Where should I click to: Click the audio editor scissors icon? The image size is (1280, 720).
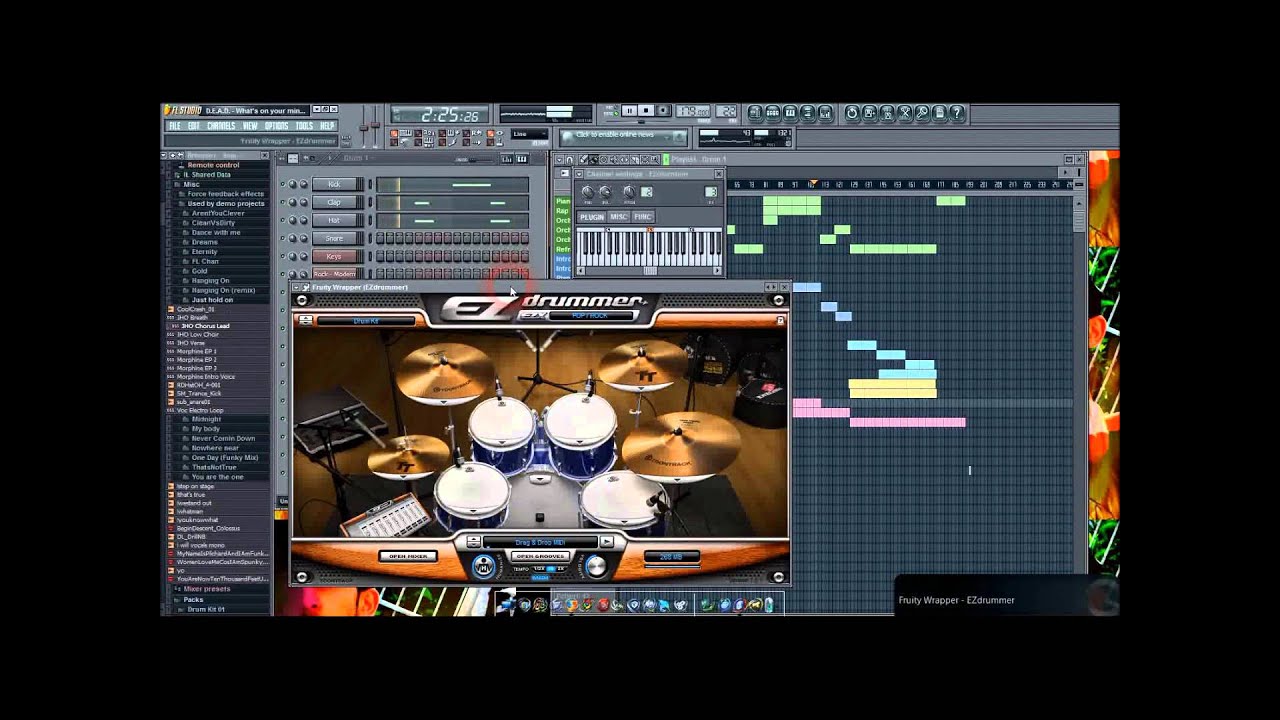click(x=904, y=113)
